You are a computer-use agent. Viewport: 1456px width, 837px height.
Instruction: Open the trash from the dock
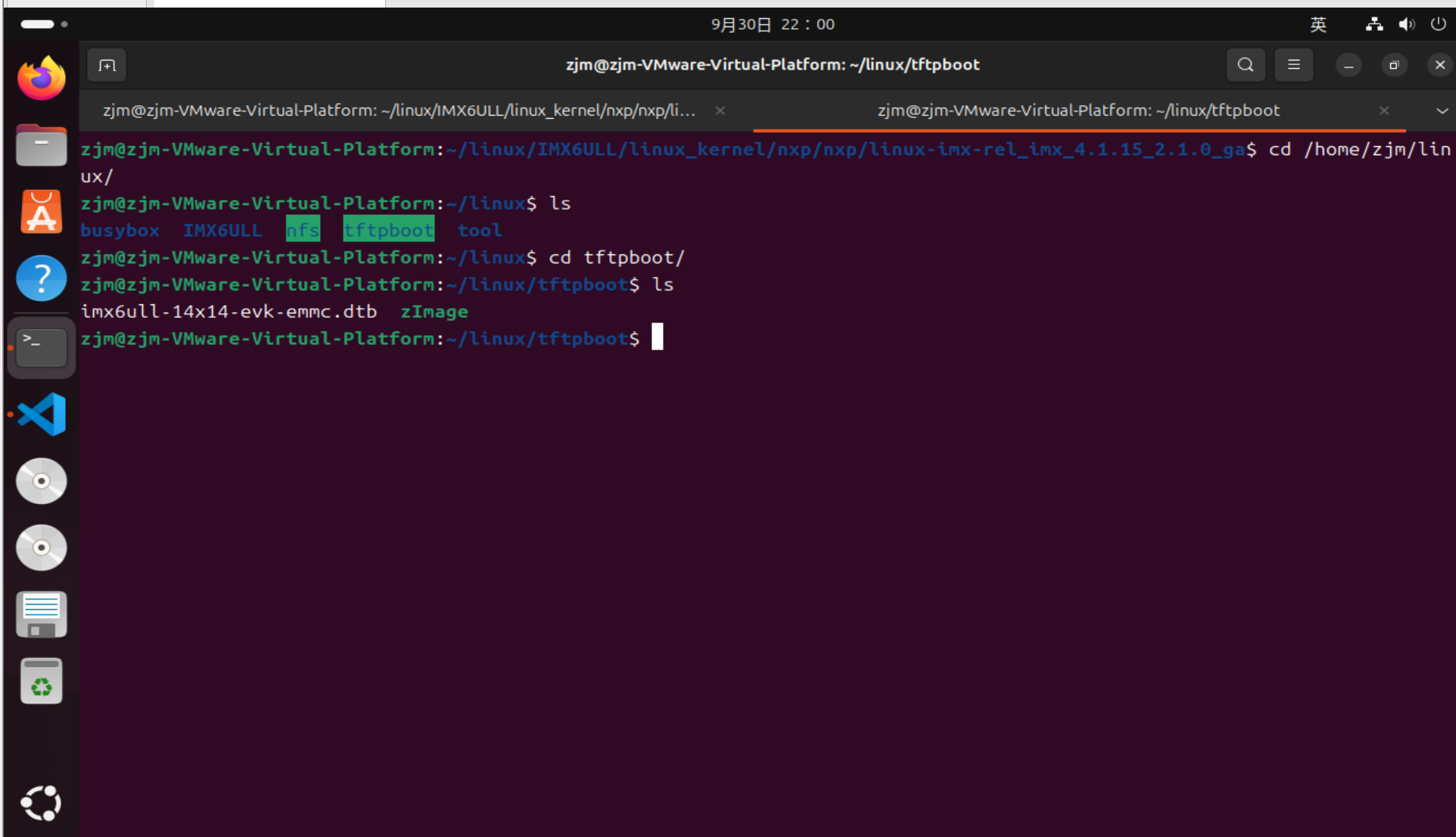[x=41, y=680]
